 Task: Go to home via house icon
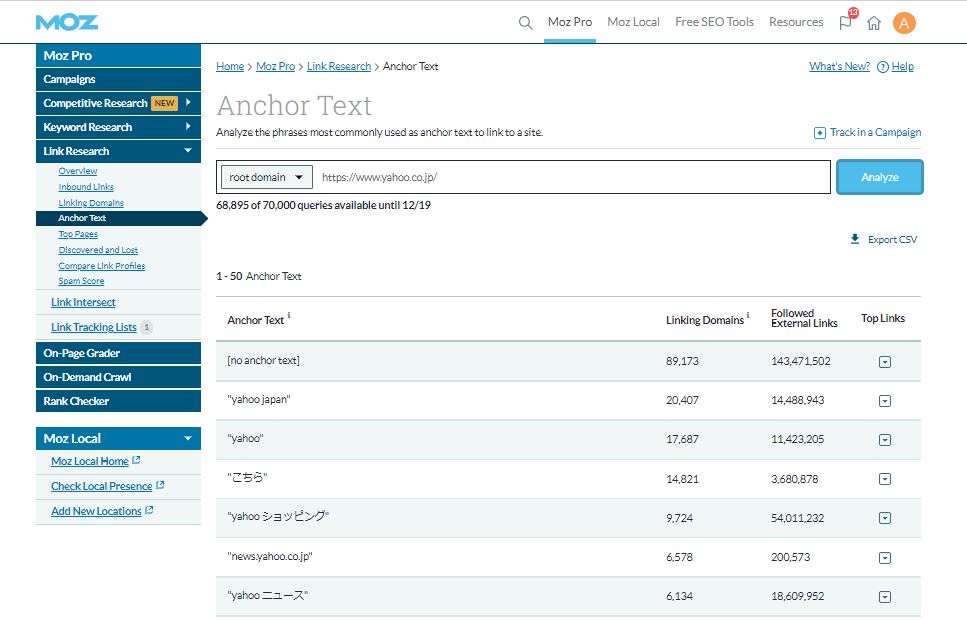874,23
